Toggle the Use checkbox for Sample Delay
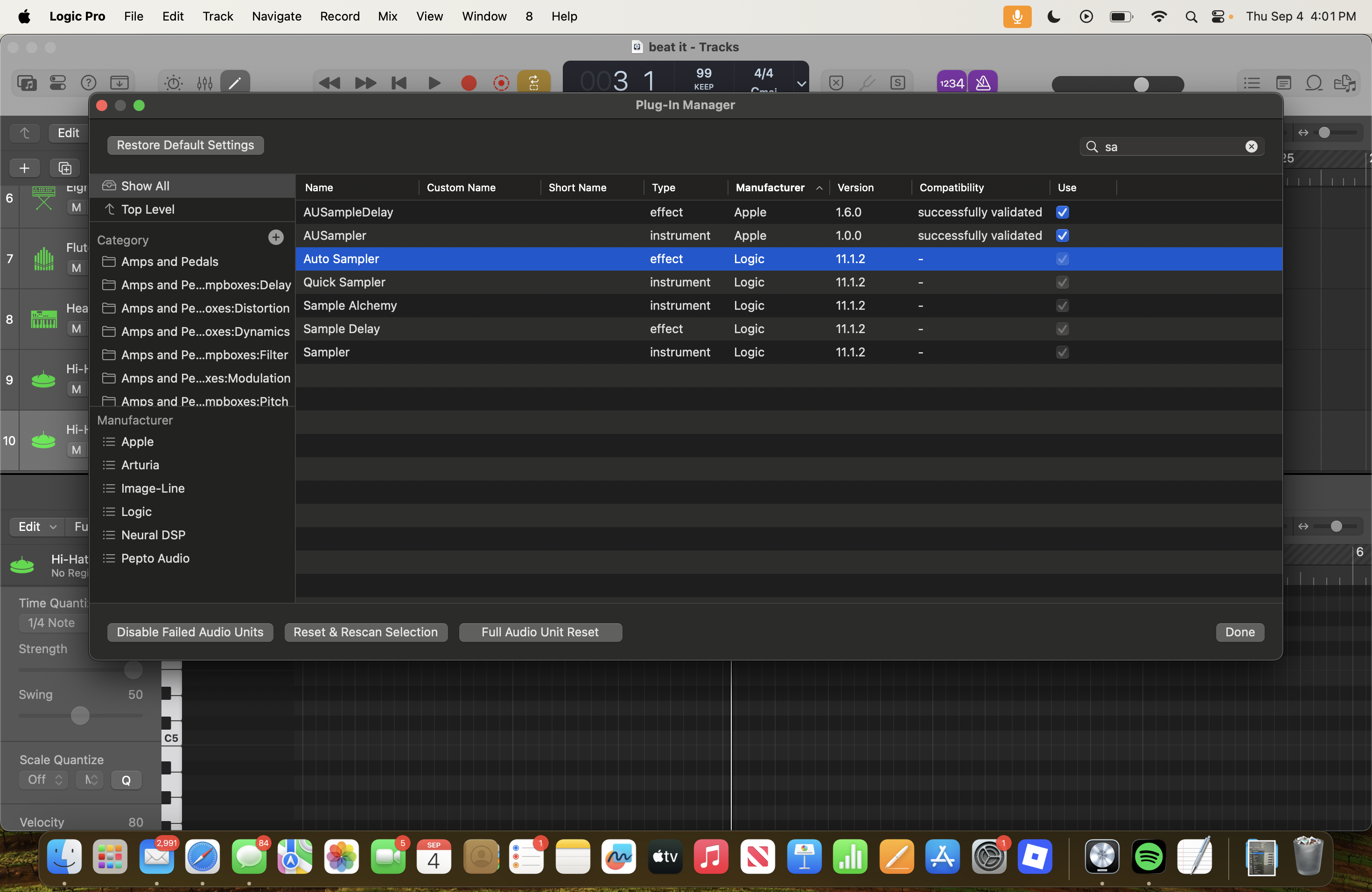 tap(1063, 329)
